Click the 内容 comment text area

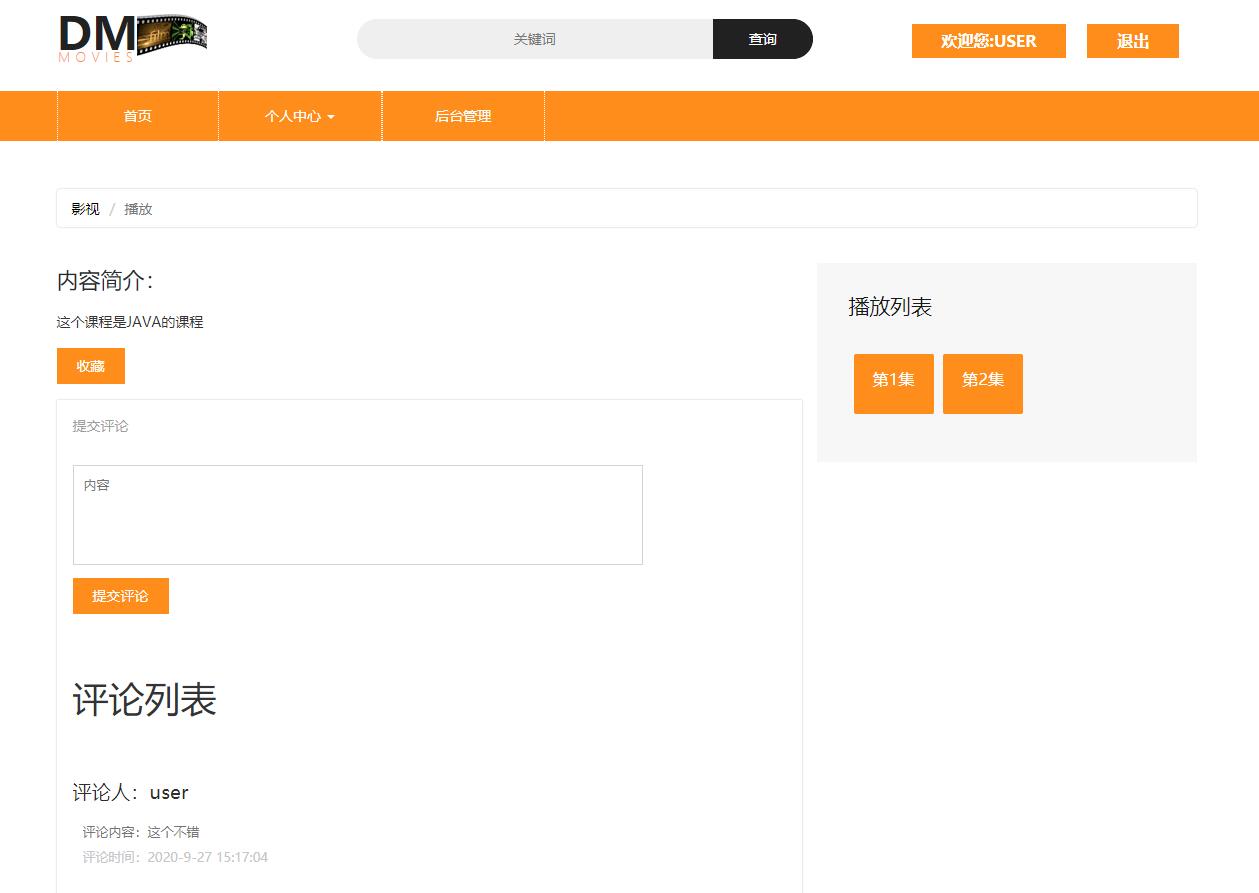[x=357, y=514]
